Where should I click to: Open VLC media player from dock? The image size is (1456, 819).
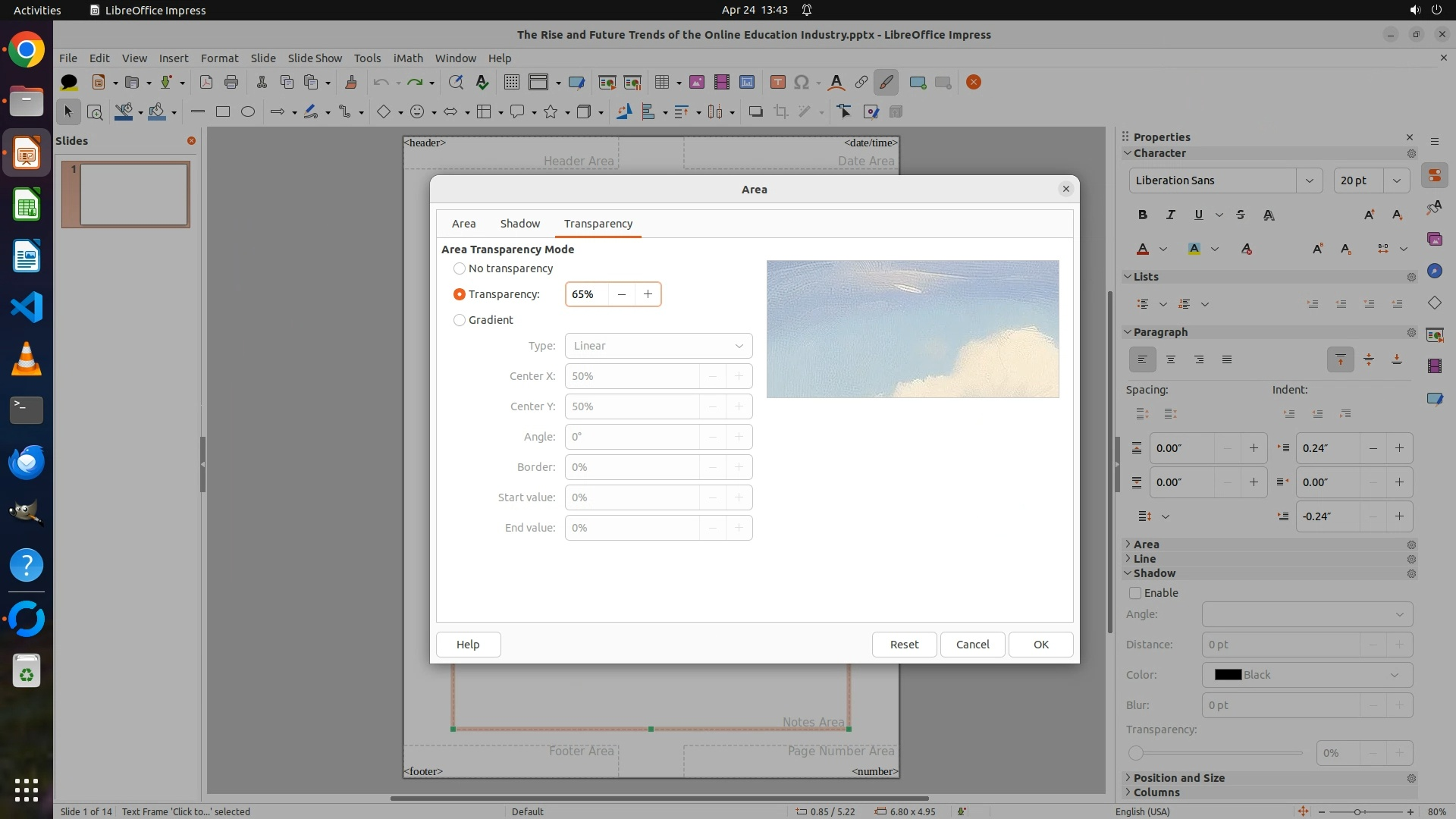click(27, 359)
